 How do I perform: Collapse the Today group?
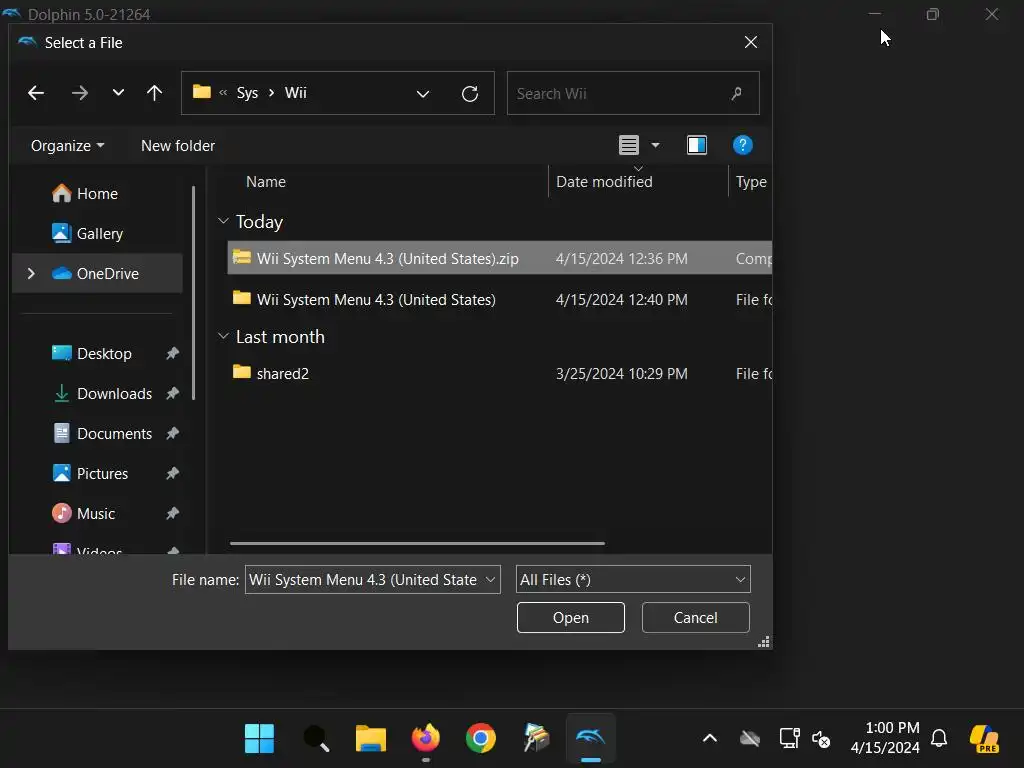pos(223,221)
